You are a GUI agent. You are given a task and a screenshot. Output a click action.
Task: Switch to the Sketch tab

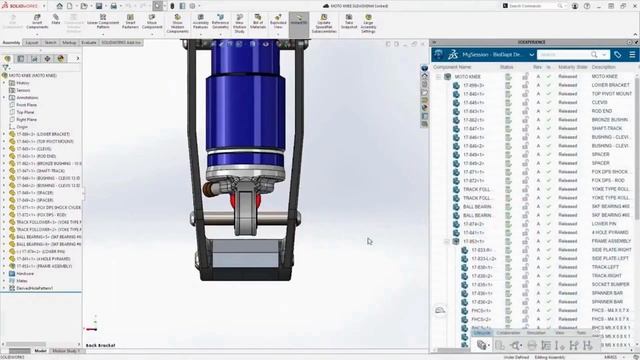[x=51, y=42]
